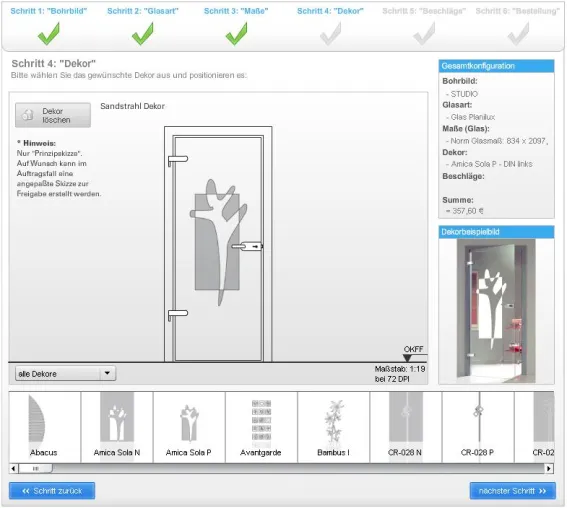567x508 pixels.
Task: Click the green checkmark under Schritt 1 Bohrbild
Action: 49,34
